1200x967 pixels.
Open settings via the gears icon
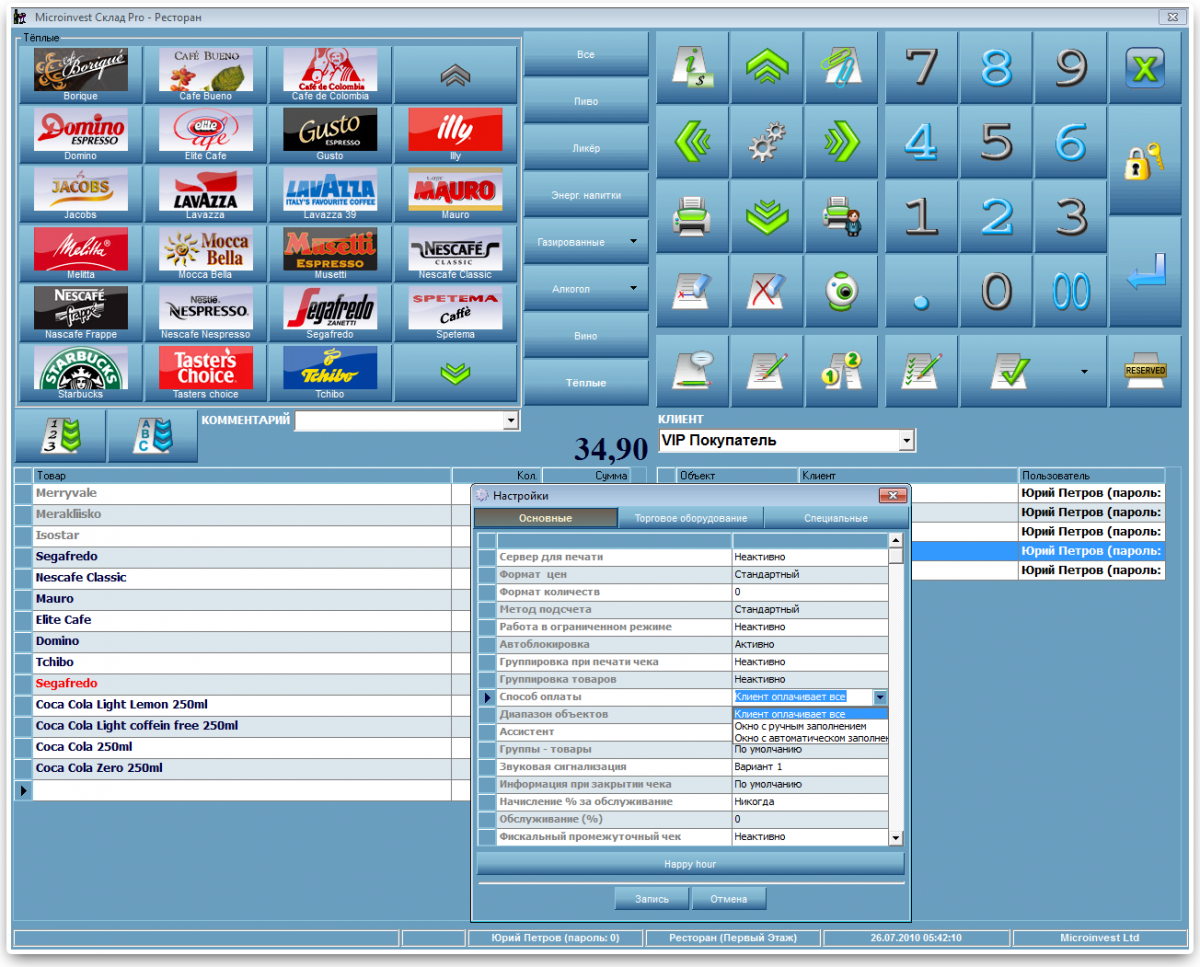click(x=767, y=142)
